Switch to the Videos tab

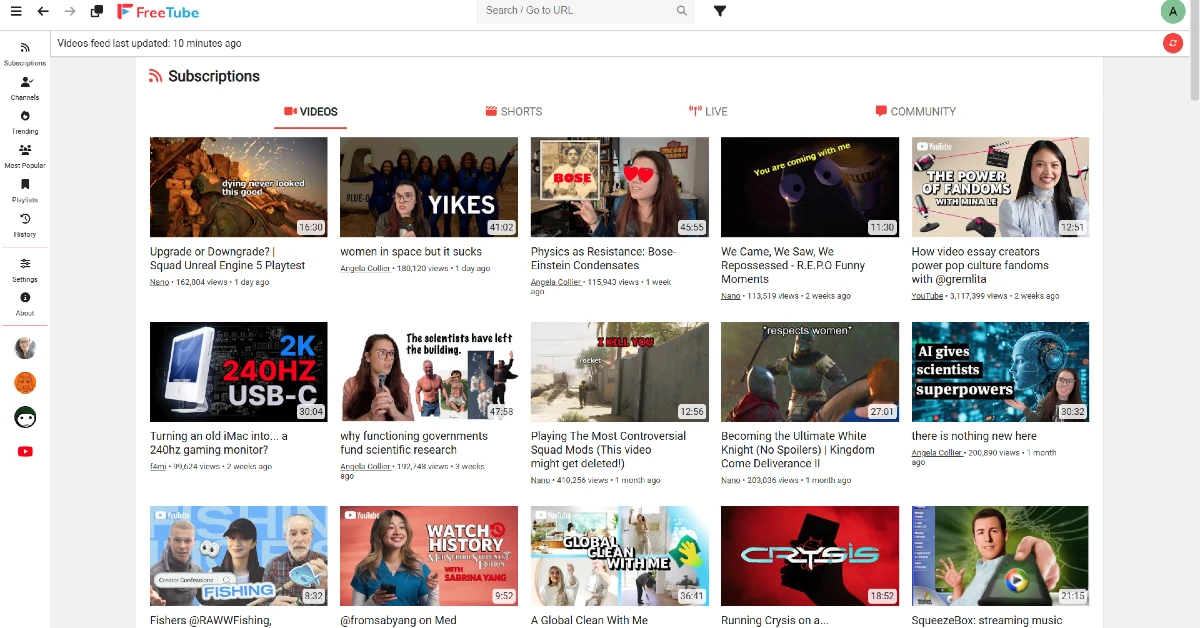pyautogui.click(x=311, y=112)
